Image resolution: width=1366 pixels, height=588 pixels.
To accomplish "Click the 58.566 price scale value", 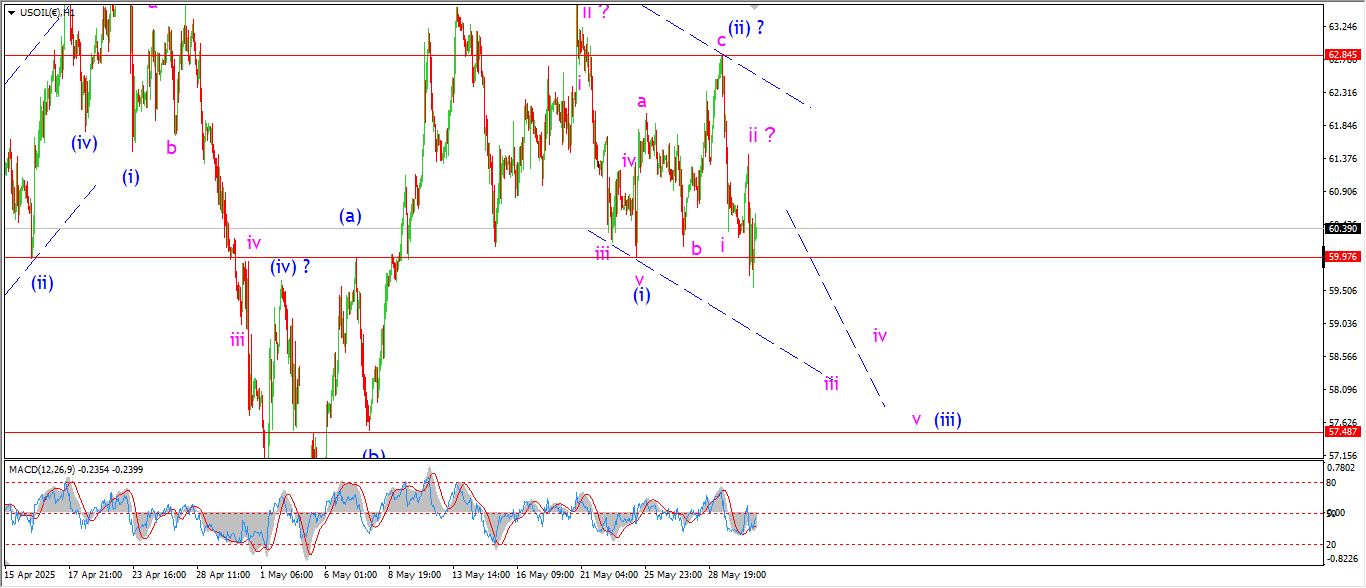I will (x=1341, y=356).
